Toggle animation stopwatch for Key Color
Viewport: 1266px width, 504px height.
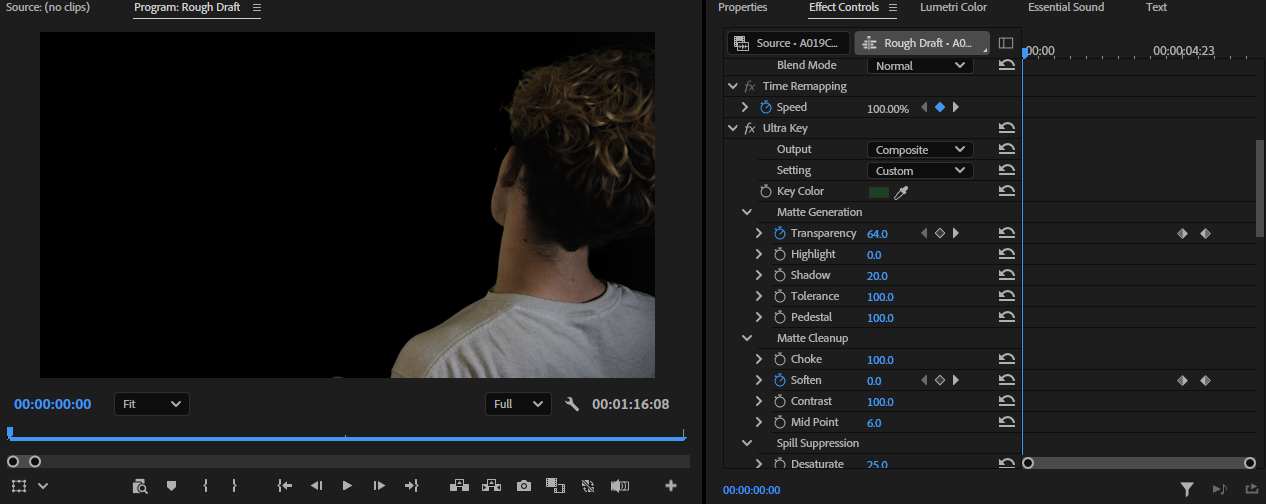[766, 191]
